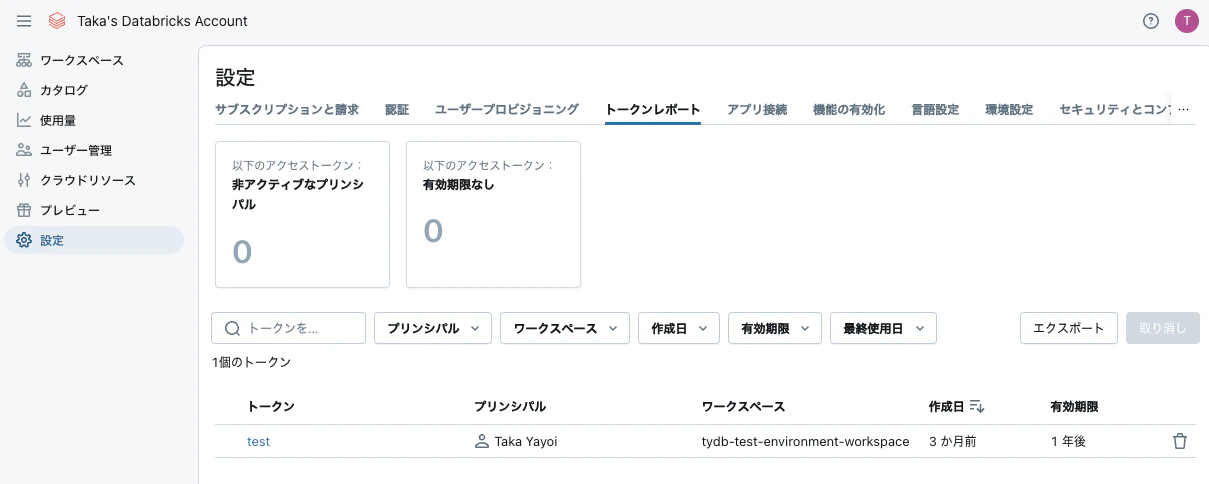Screen dimensions: 1209x484
Task: Click the プリンシパル column header
Action: 510,407
